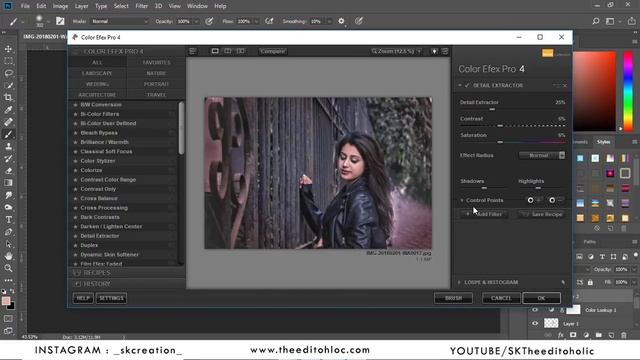Click the Color Lookup 1 layer thumbnail
640x360 pixels.
click(573, 310)
